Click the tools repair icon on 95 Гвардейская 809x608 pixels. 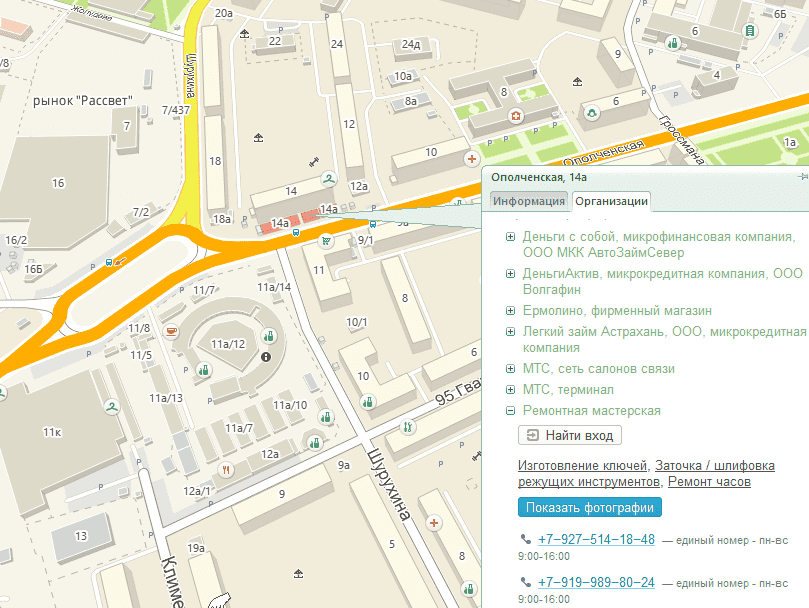coord(408,427)
